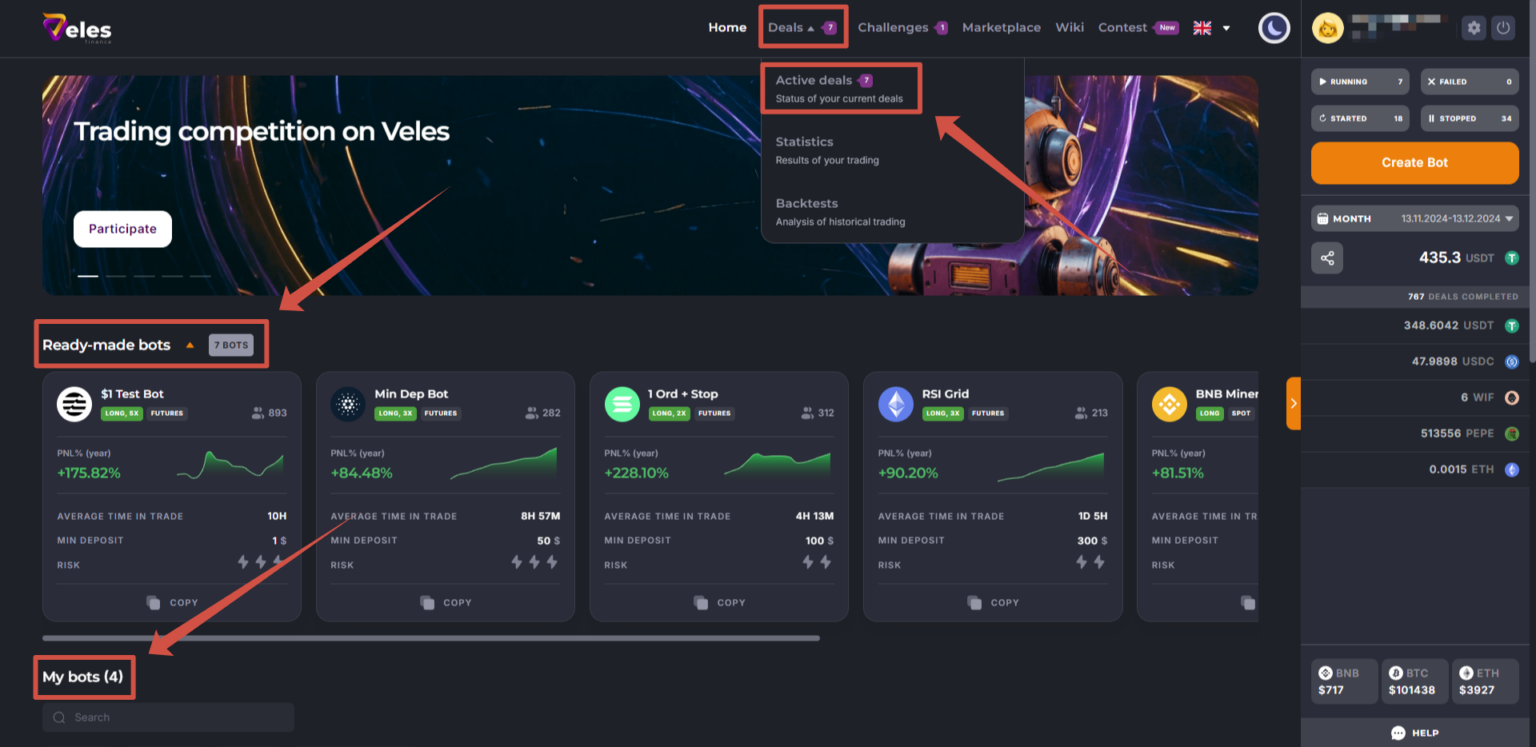Click the BNB price ticker tile
This screenshot has height=747, width=1536.
click(1344, 681)
